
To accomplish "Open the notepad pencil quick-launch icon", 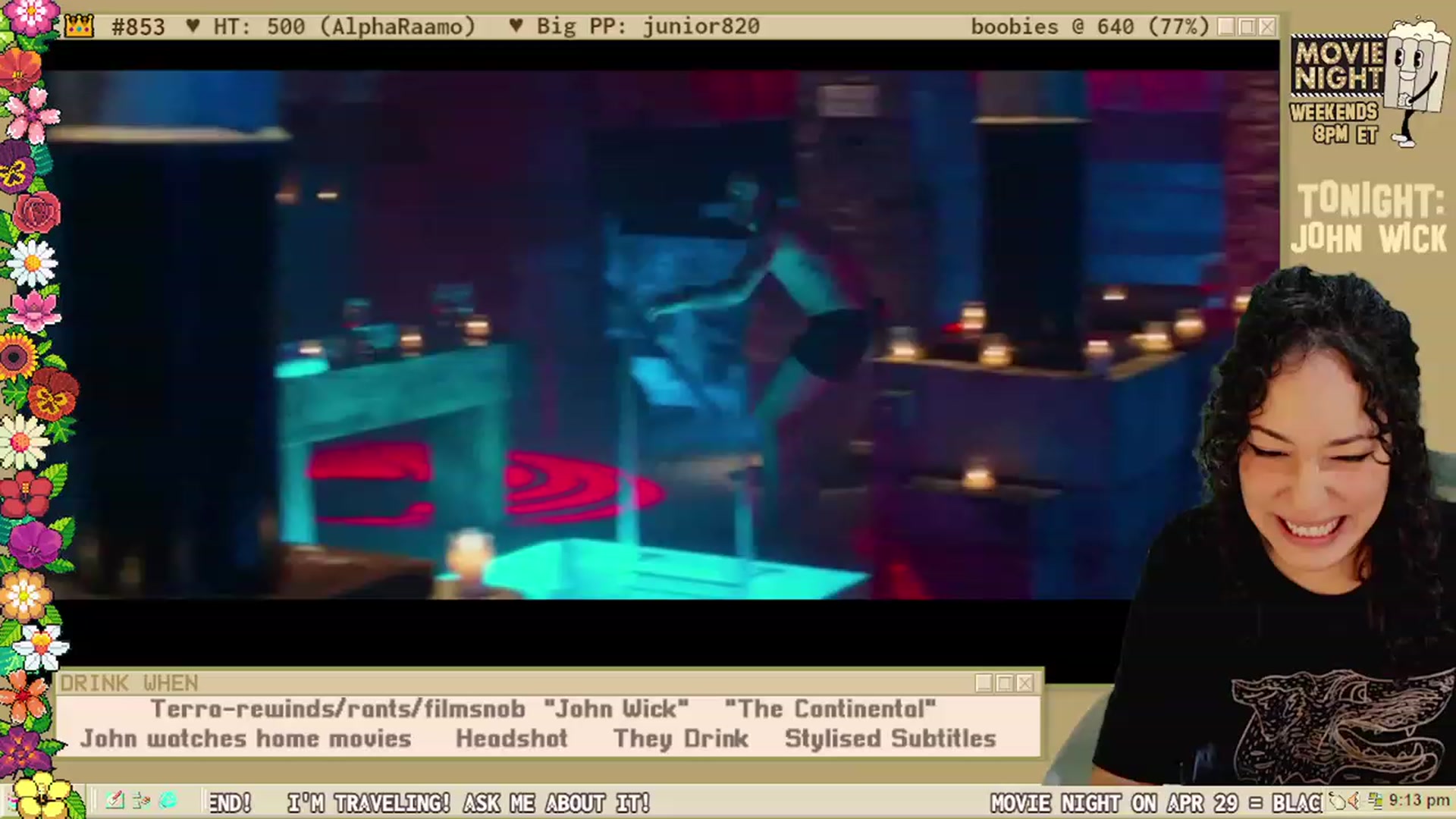I will (115, 801).
